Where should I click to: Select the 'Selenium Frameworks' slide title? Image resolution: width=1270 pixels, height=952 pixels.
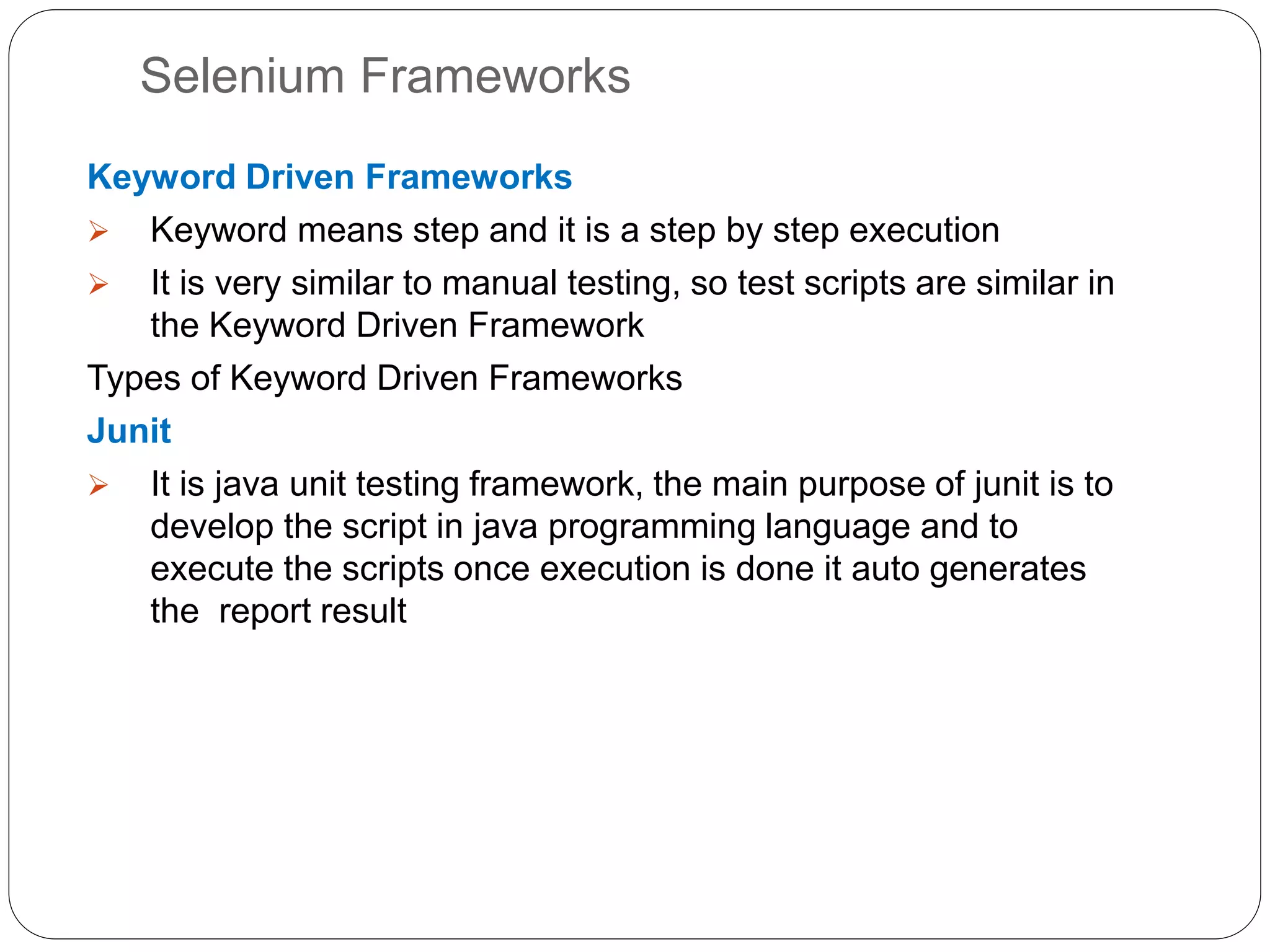(x=385, y=76)
